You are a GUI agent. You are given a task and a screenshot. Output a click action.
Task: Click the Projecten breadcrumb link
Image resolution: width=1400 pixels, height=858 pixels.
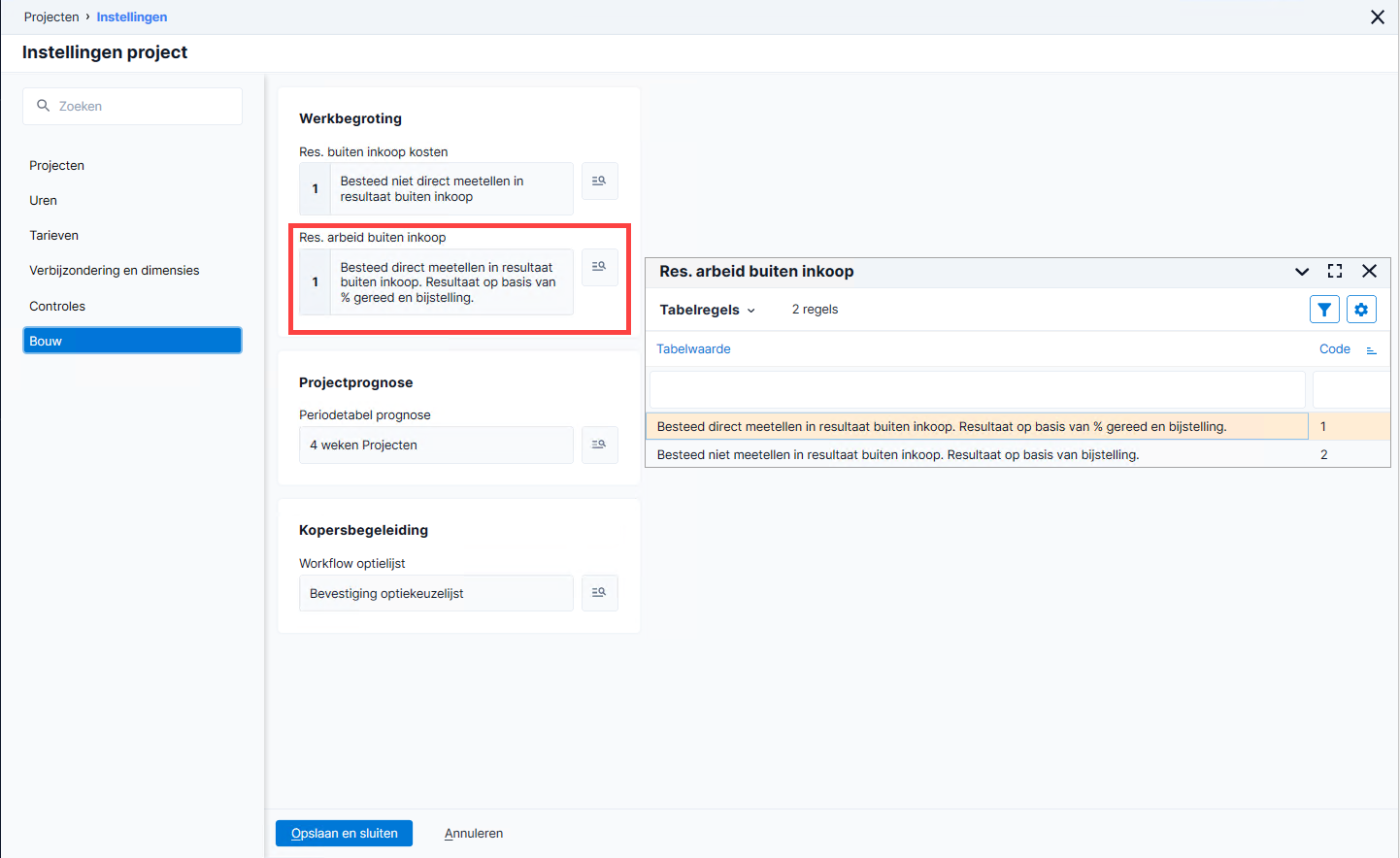click(51, 16)
